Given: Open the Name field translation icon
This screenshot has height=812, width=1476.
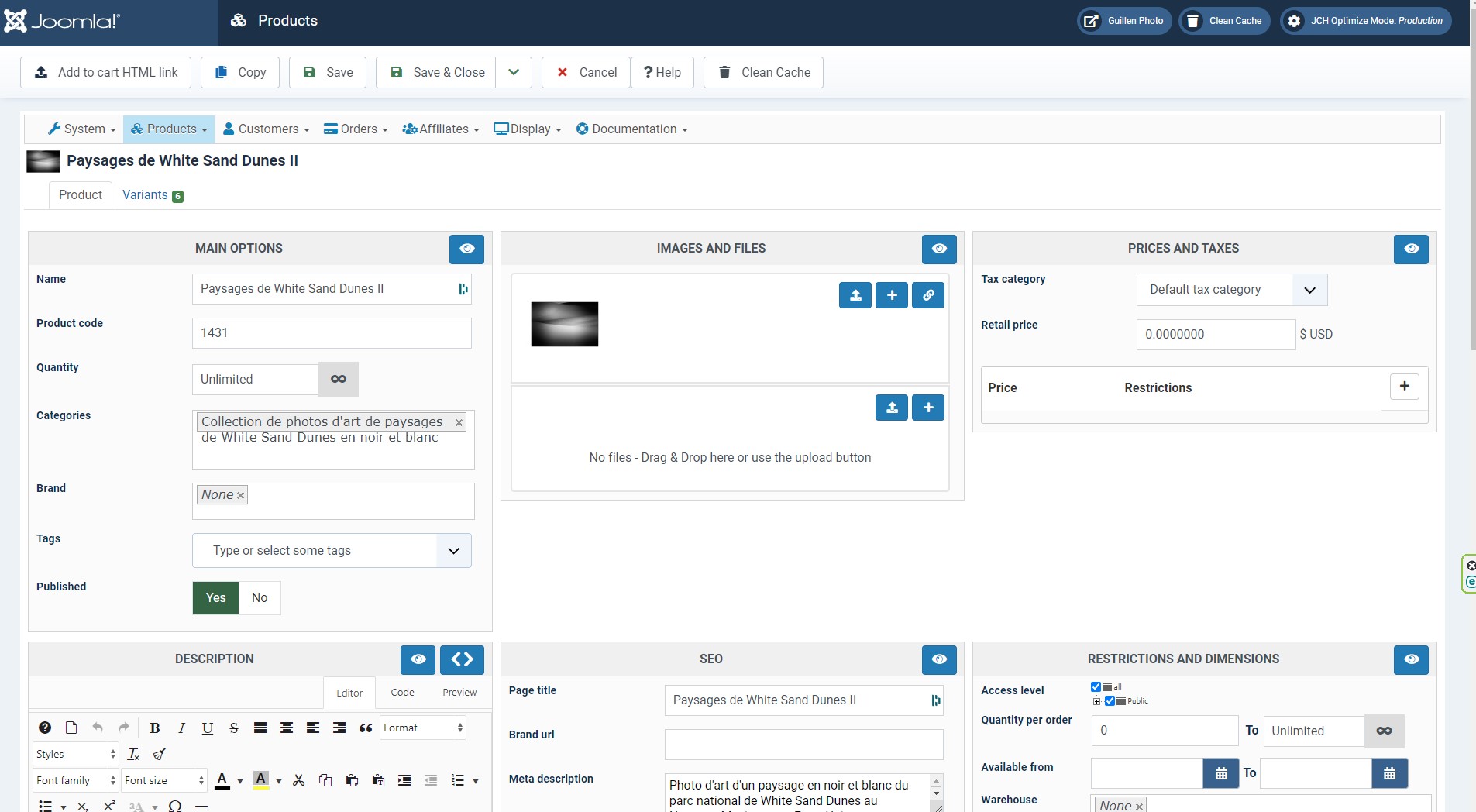Looking at the screenshot, I should [463, 289].
